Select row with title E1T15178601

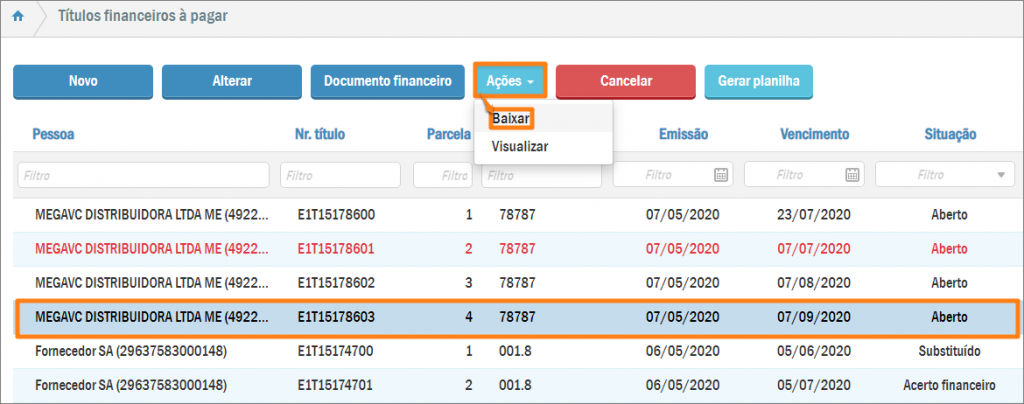click(x=336, y=248)
